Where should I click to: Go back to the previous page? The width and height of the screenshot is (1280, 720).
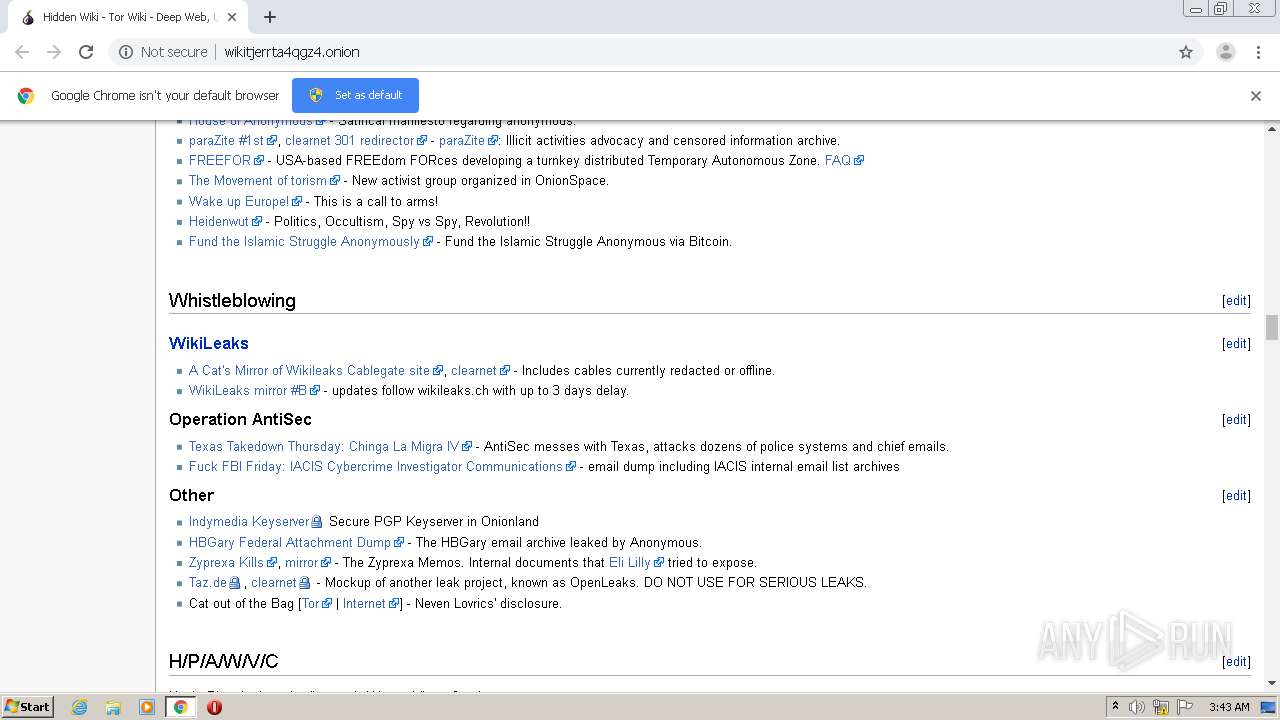tap(22, 52)
